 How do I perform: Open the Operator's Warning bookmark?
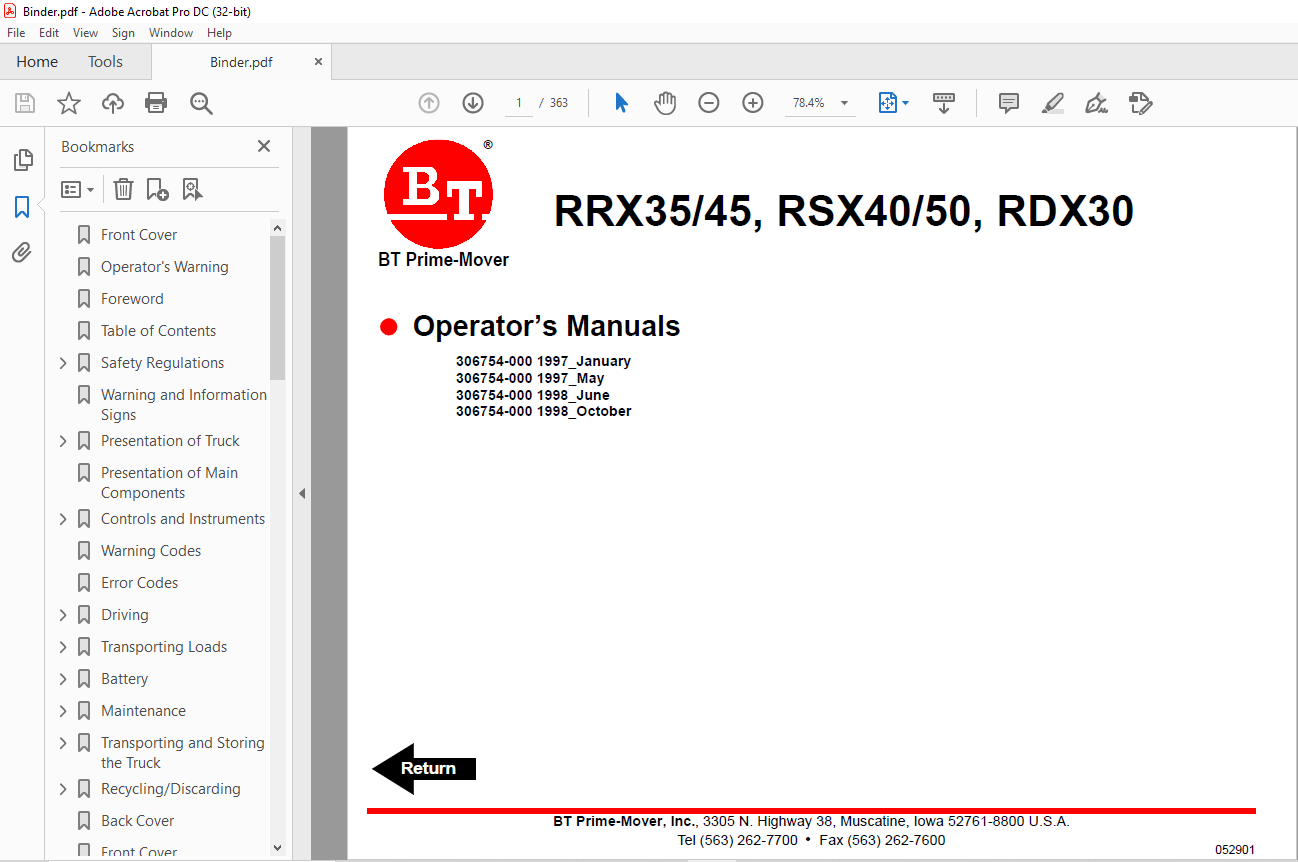165,267
